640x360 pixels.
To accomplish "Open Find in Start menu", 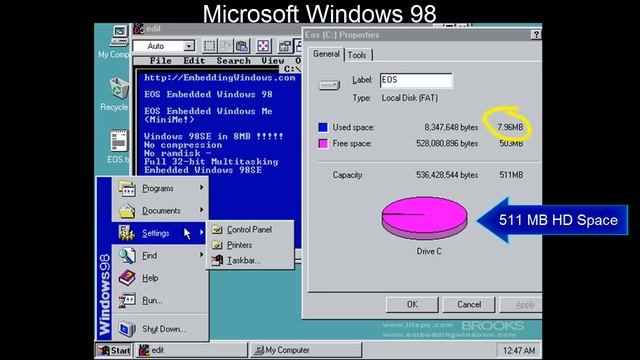I will [x=160, y=256].
